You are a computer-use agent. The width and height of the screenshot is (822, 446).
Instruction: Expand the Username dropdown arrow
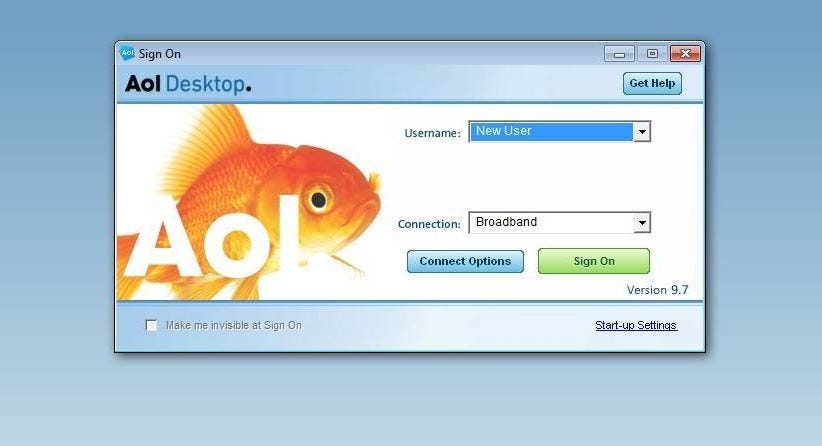642,132
